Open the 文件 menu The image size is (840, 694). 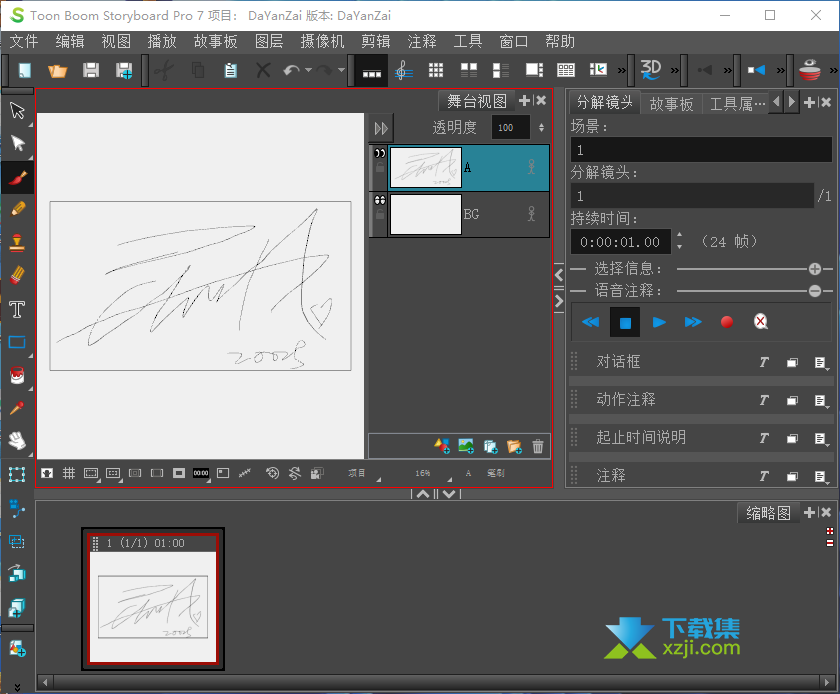[x=24, y=41]
